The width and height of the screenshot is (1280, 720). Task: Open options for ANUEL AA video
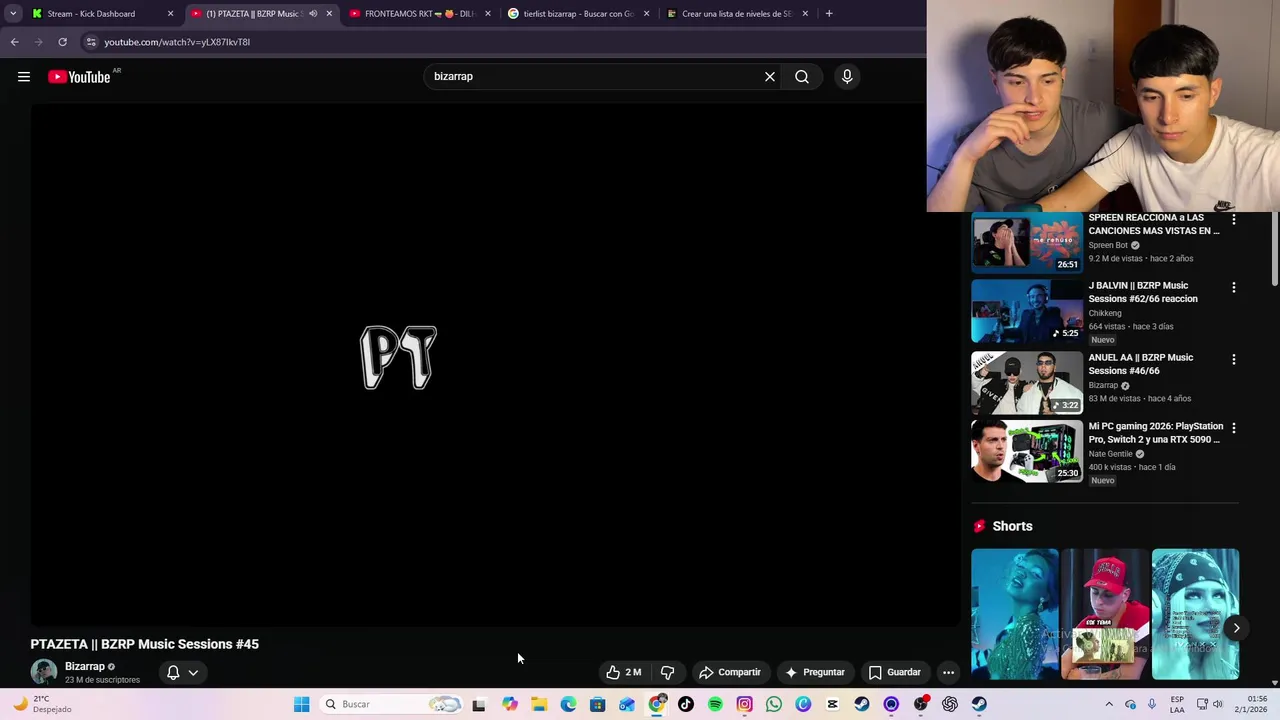[1233, 359]
